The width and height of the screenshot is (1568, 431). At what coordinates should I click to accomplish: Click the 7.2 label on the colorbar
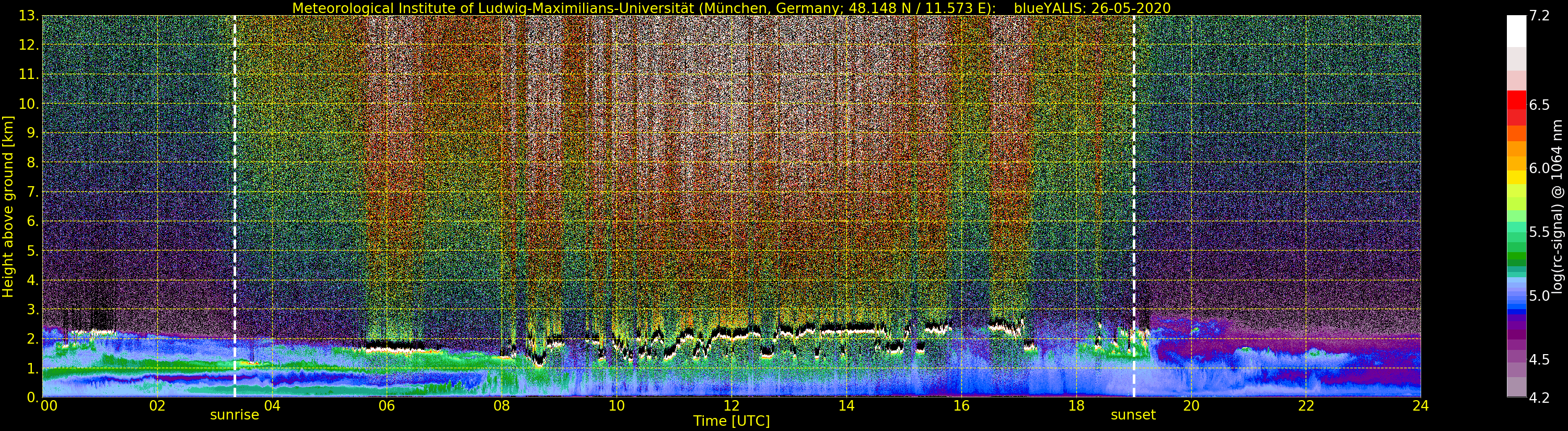[1539, 16]
